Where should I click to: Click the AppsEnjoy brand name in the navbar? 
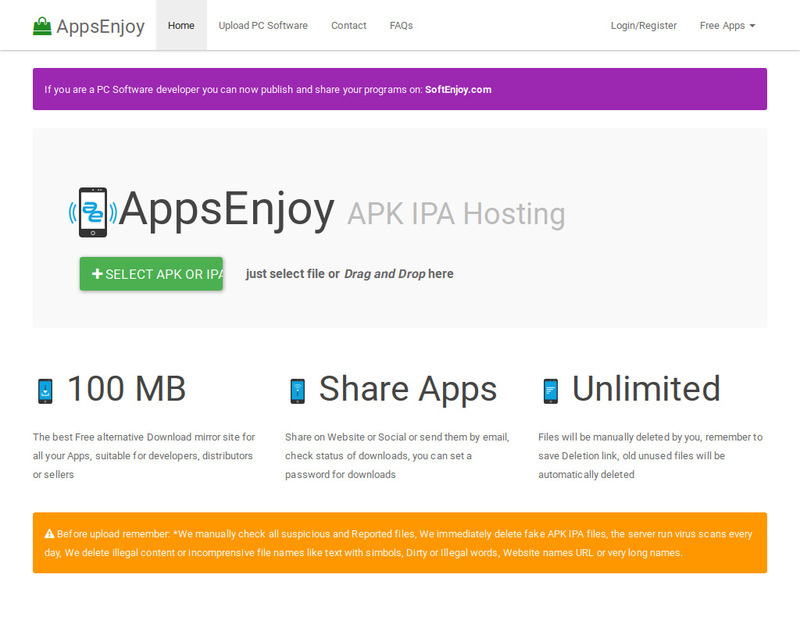(101, 26)
